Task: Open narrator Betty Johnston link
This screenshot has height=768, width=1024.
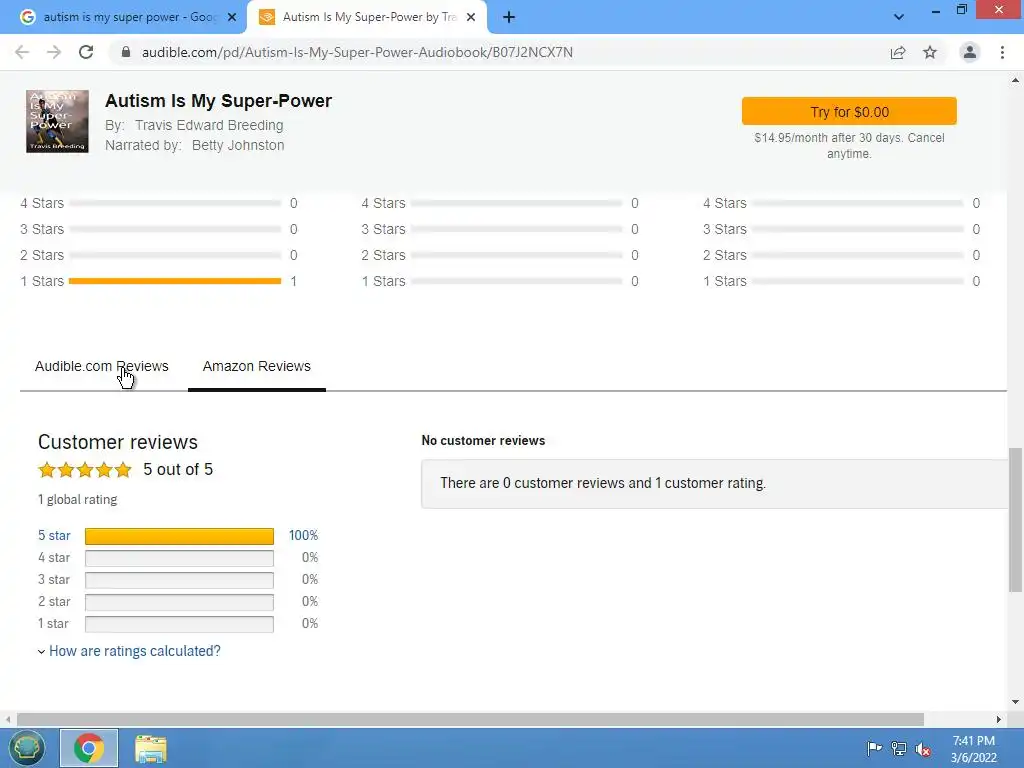Action: pos(238,145)
